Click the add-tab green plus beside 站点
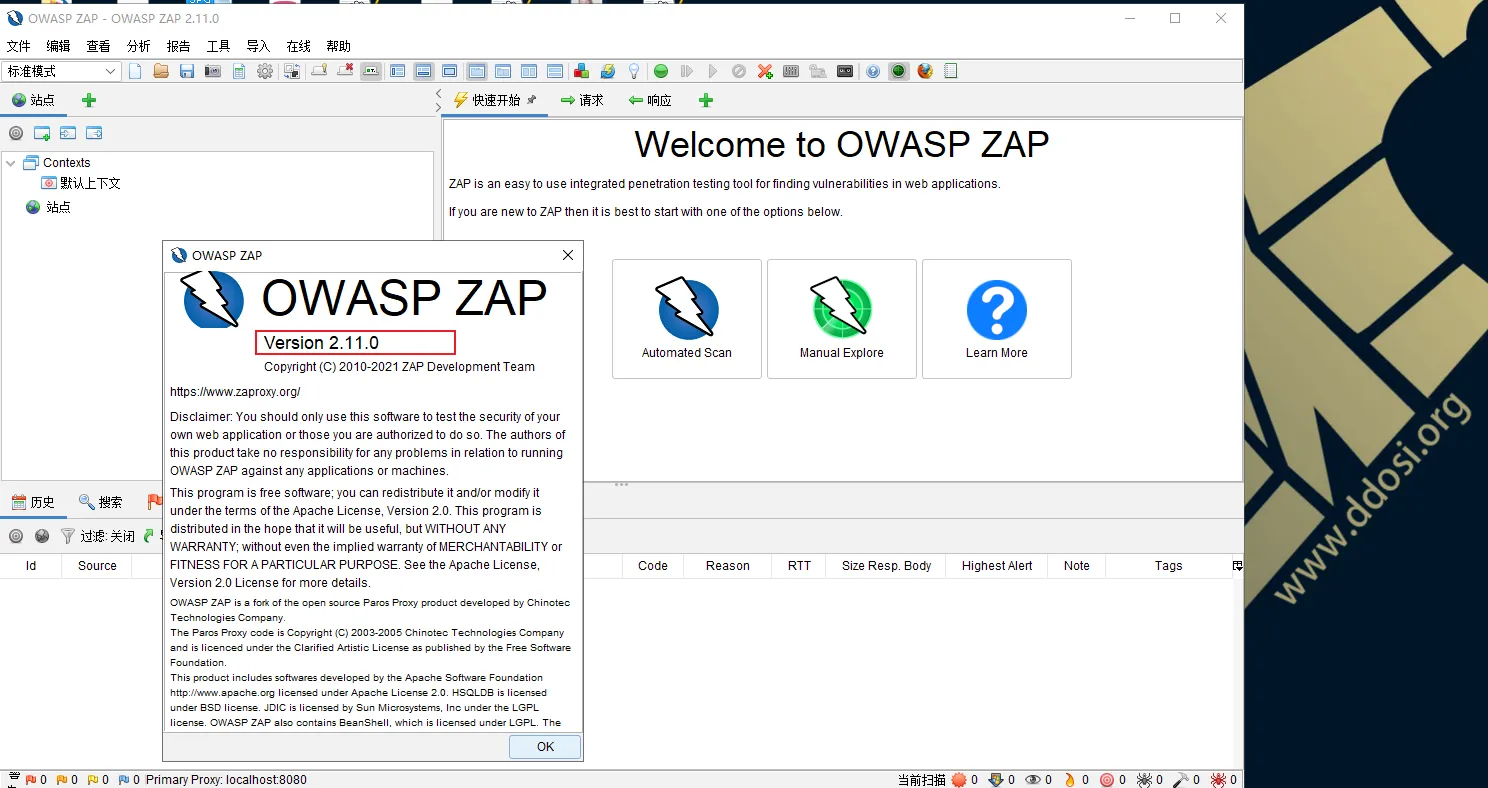 point(89,100)
